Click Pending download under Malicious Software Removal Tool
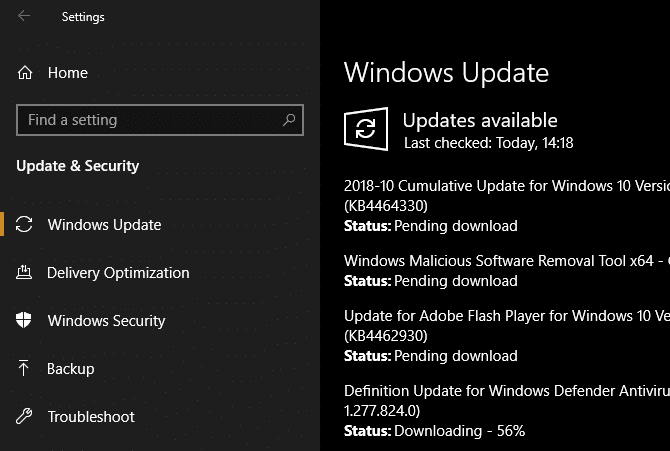 tap(455, 281)
